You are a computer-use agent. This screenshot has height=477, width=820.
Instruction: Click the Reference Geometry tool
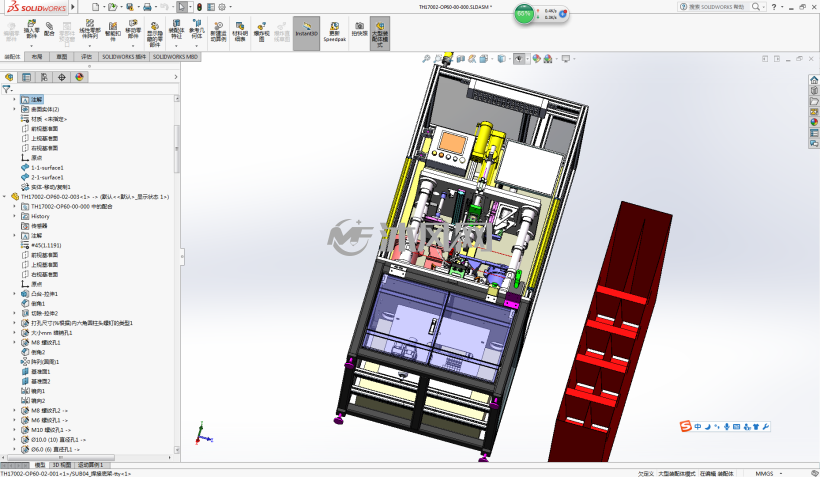197,29
